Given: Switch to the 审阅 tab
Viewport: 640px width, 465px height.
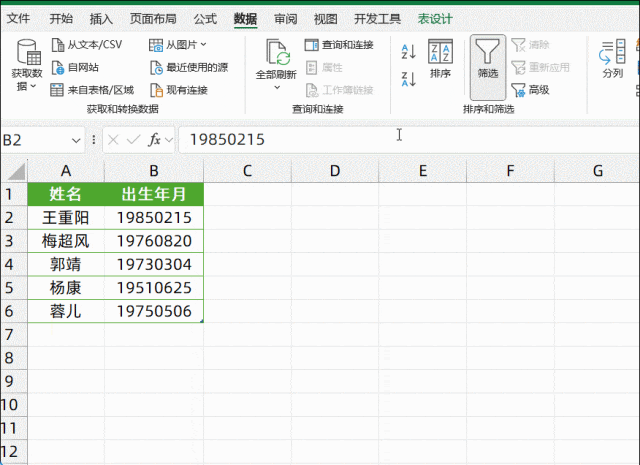Looking at the screenshot, I should click(x=285, y=18).
